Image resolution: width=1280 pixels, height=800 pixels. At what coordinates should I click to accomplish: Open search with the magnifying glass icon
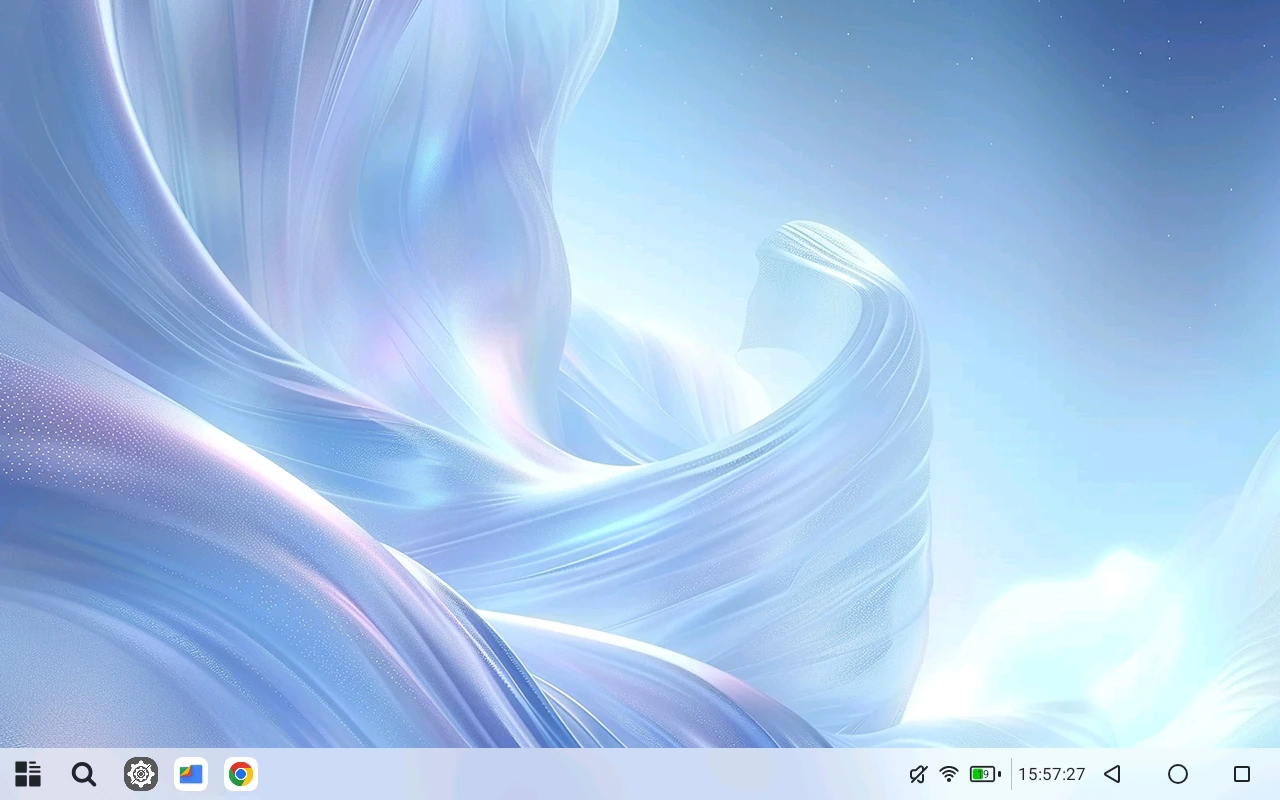(x=84, y=774)
